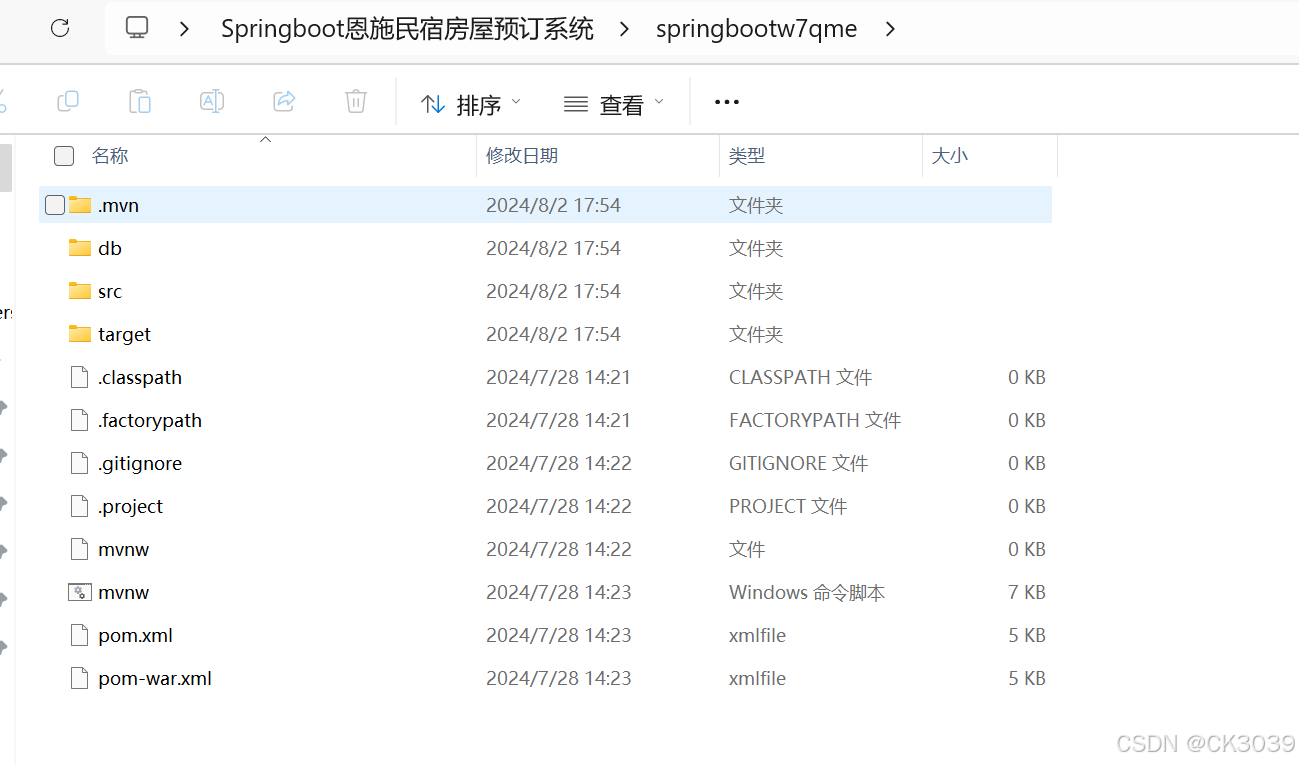Click the Share toolbar icon

point(284,101)
